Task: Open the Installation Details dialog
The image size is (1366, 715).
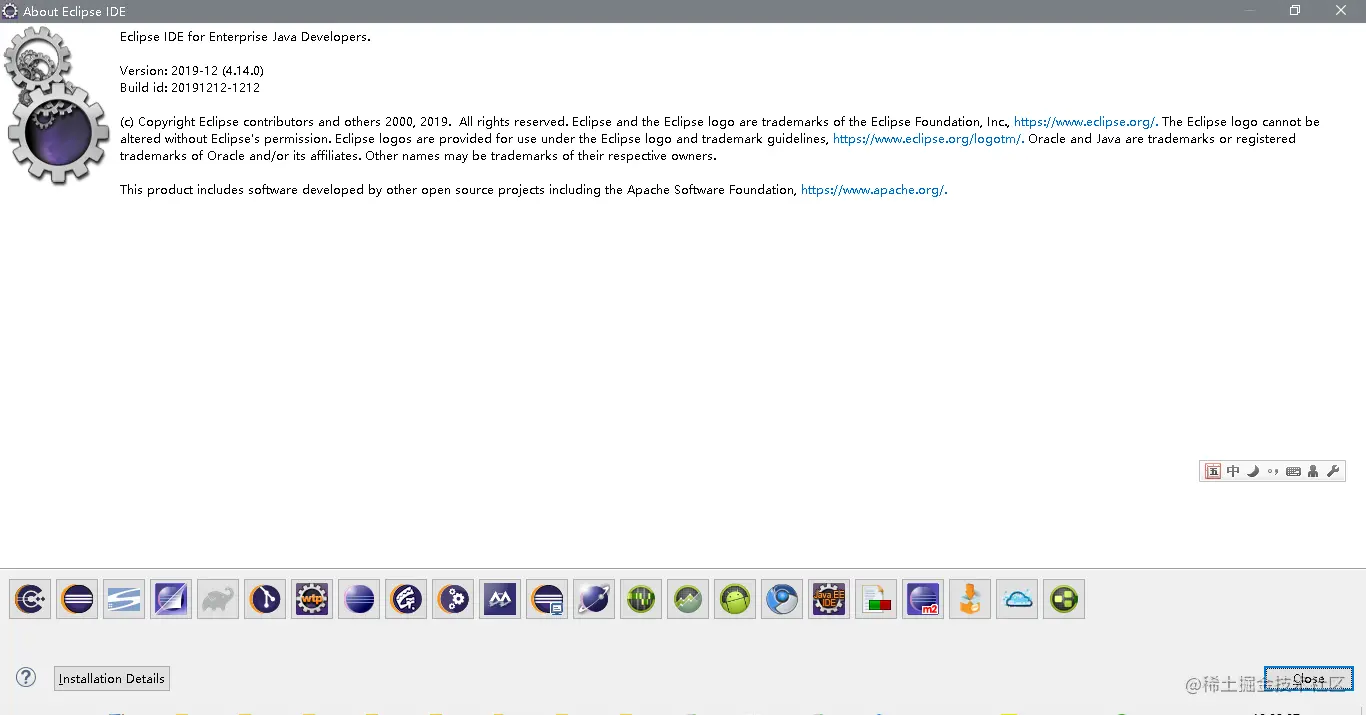Action: pos(112,678)
